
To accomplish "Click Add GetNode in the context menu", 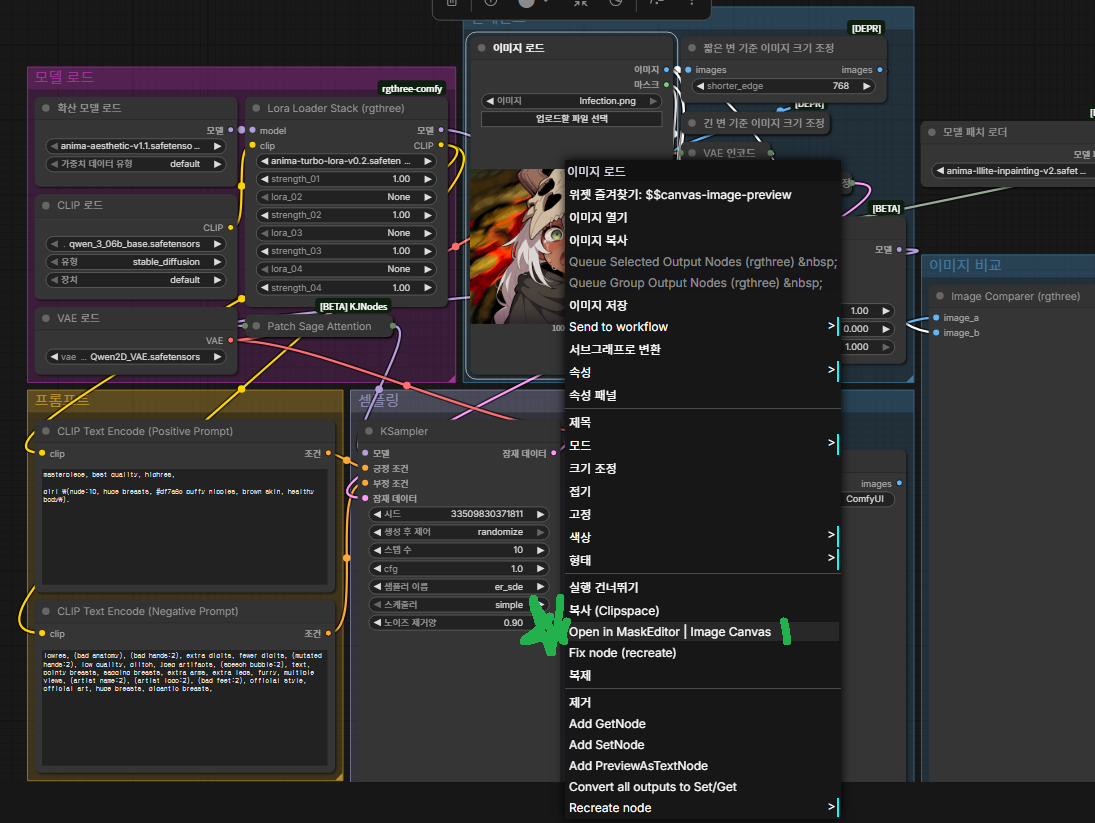I will (x=703, y=724).
